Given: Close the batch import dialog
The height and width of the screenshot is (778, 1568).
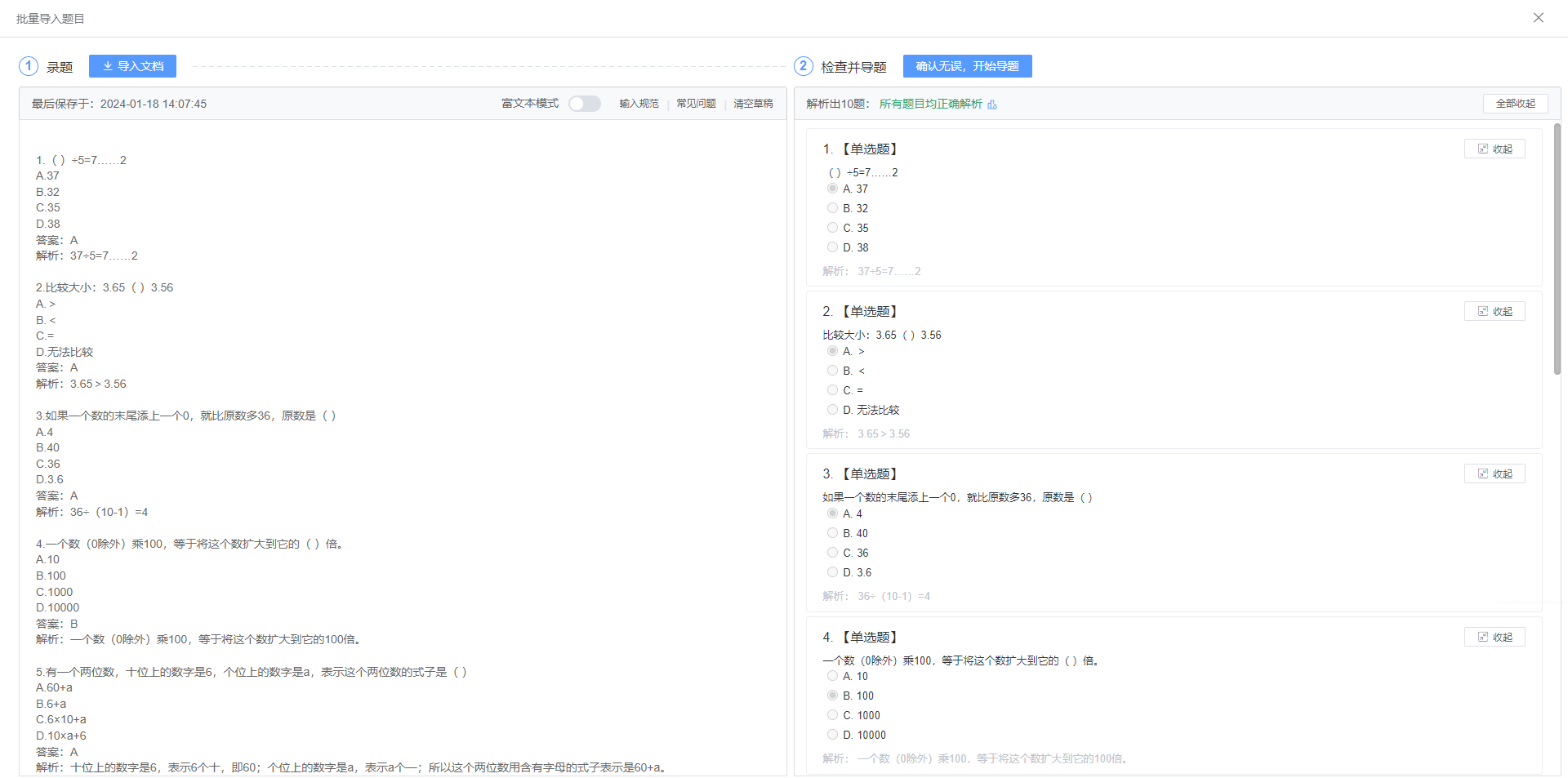Looking at the screenshot, I should [x=1538, y=18].
